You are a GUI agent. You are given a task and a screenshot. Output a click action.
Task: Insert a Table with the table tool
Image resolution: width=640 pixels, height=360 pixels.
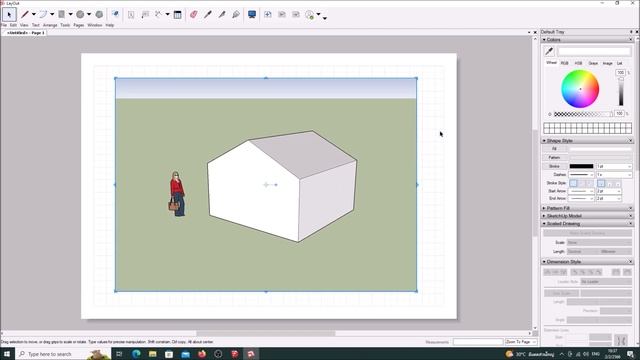pos(178,15)
